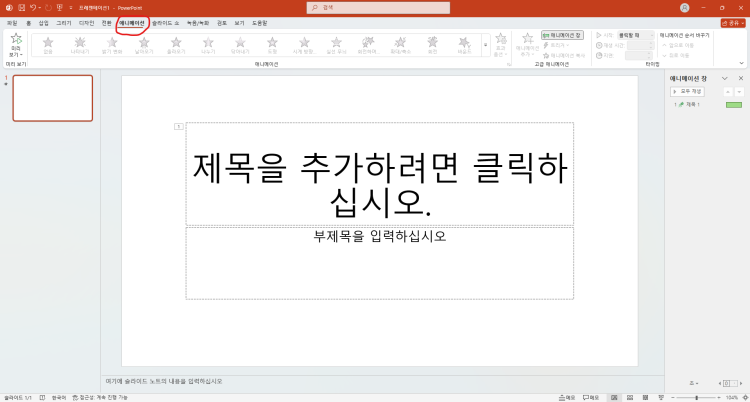Move animation up arrow in Animation Pane
Screen dimensions: 750x402
[728, 91]
